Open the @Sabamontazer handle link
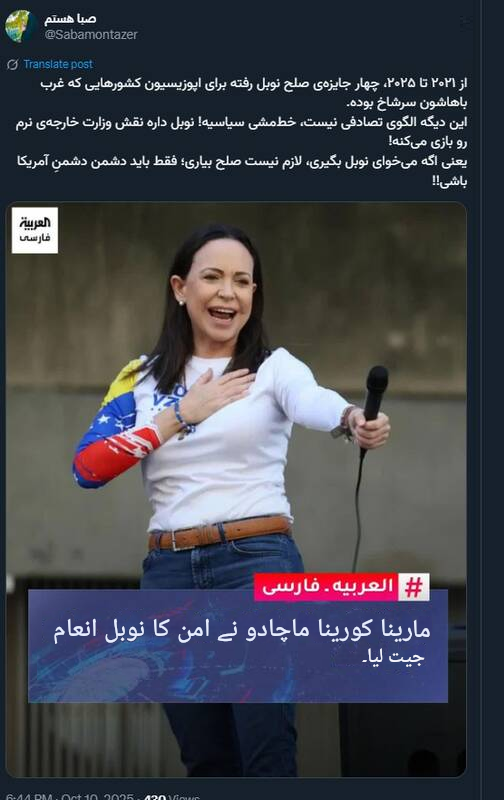This screenshot has height=800, width=504. 91,35
